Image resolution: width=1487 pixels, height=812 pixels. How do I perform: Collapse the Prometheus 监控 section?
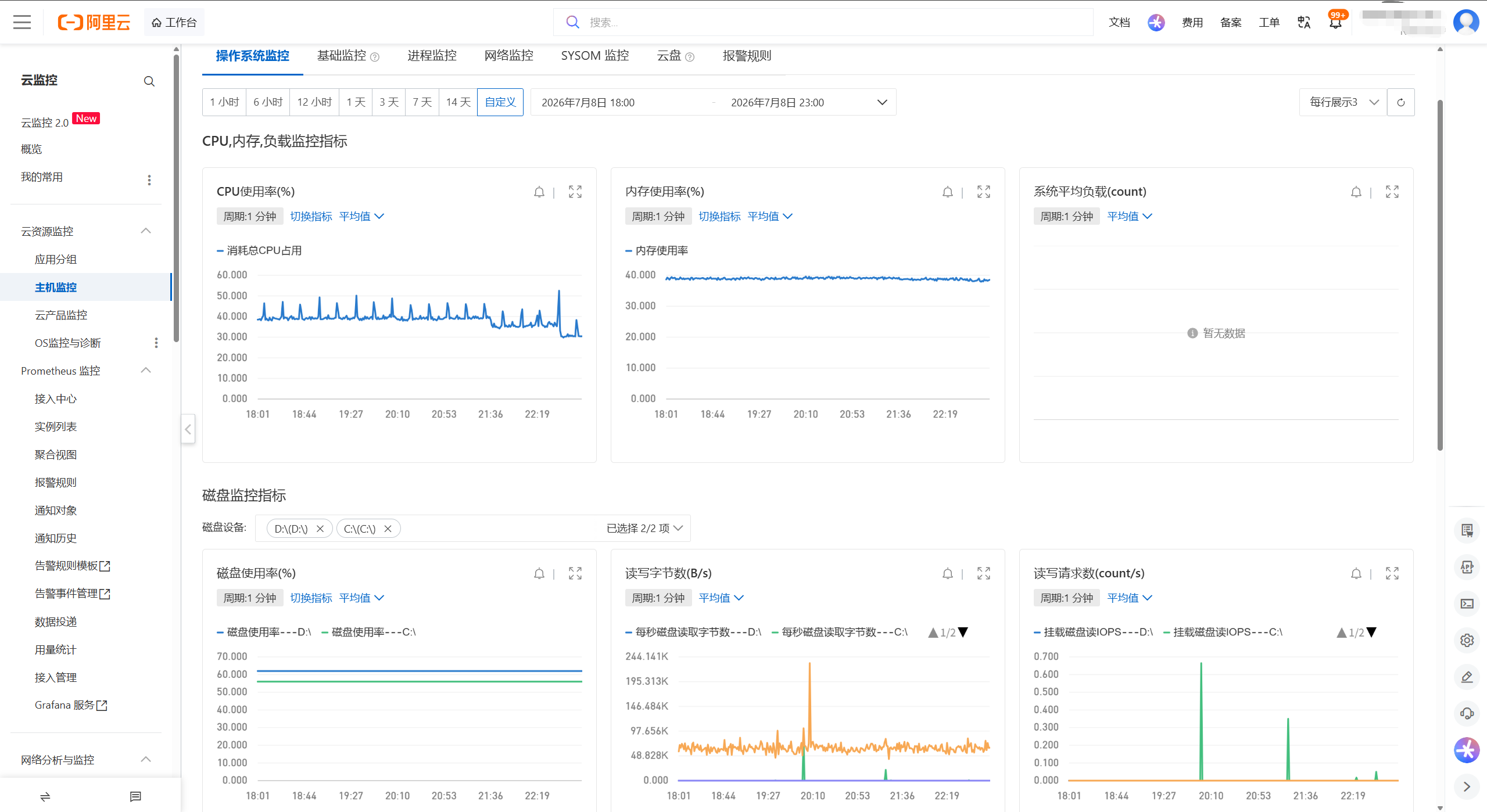coord(146,371)
